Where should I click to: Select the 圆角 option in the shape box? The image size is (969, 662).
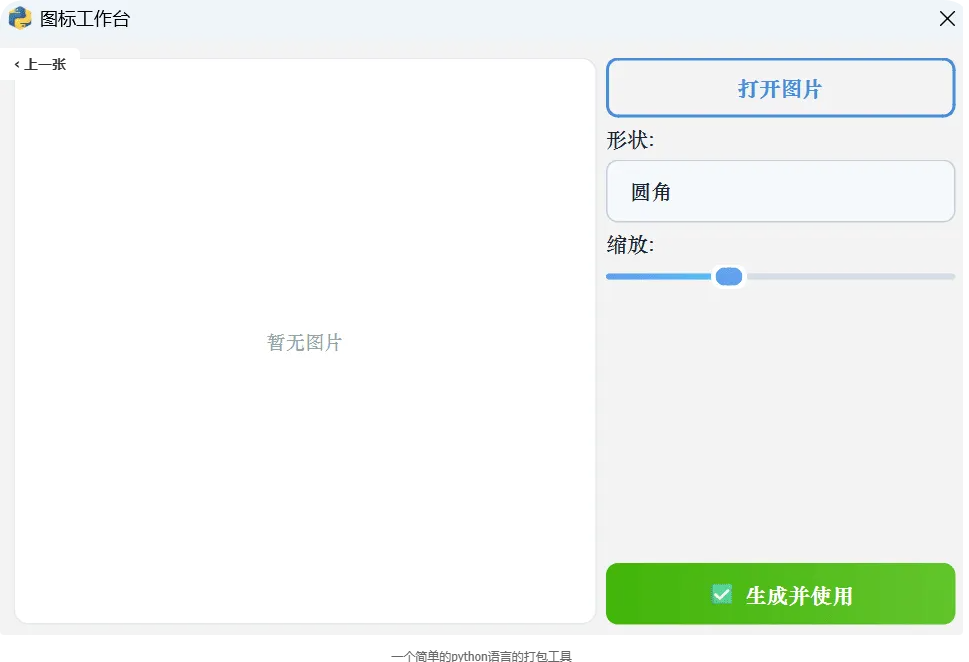coord(651,191)
